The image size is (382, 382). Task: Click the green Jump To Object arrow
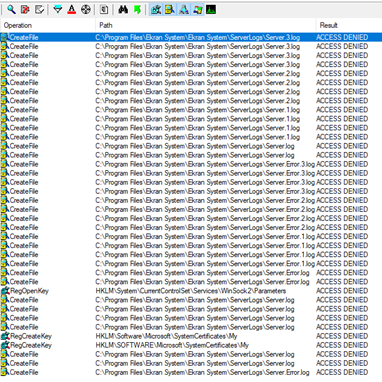pyautogui.click(x=137, y=10)
